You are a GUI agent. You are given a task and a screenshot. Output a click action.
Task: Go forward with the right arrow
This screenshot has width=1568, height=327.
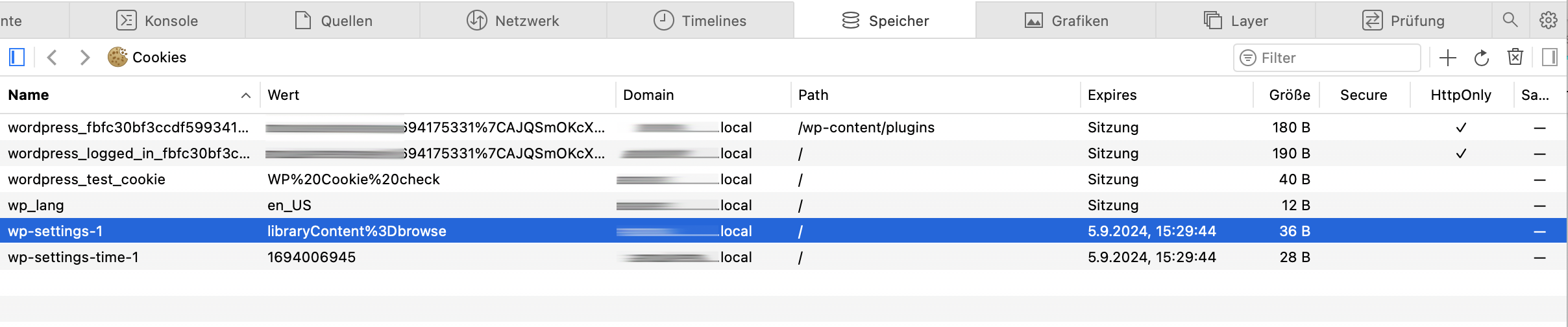tap(84, 57)
